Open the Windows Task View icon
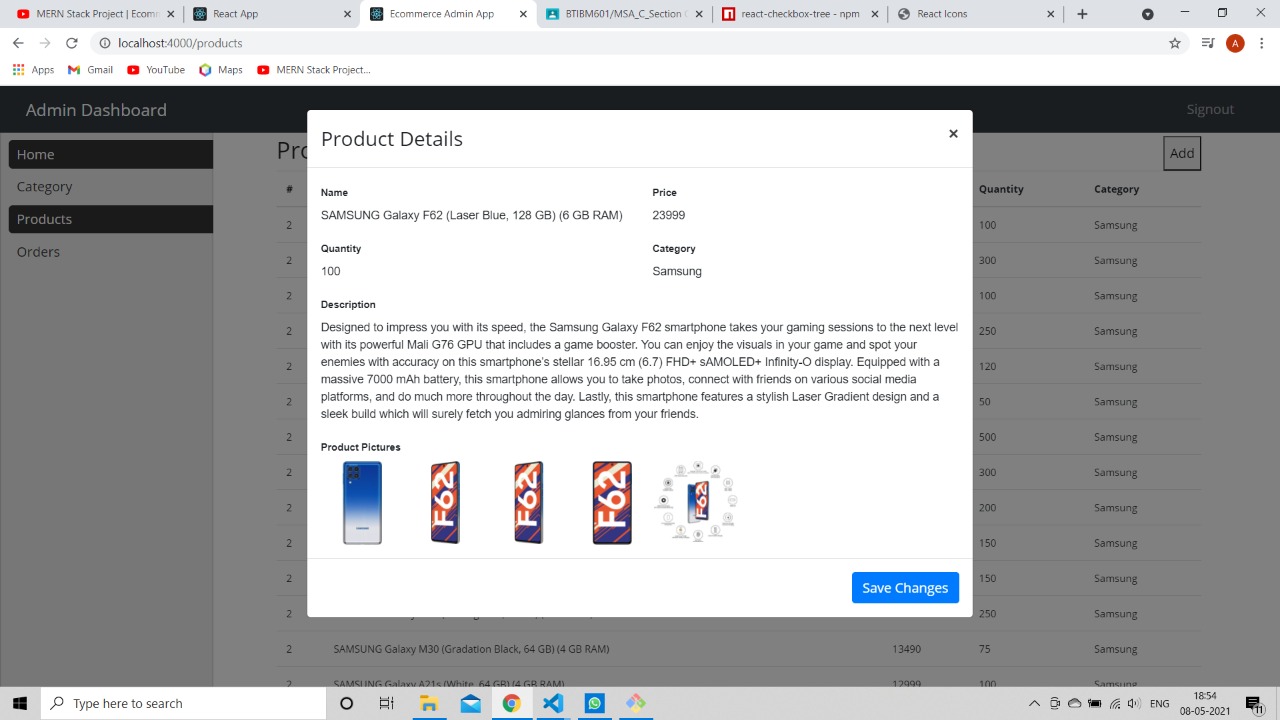The height and width of the screenshot is (720, 1280). point(386,703)
